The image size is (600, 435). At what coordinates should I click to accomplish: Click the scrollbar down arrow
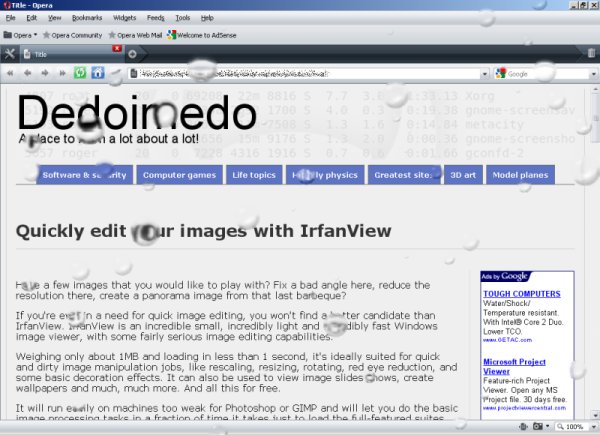click(x=595, y=415)
